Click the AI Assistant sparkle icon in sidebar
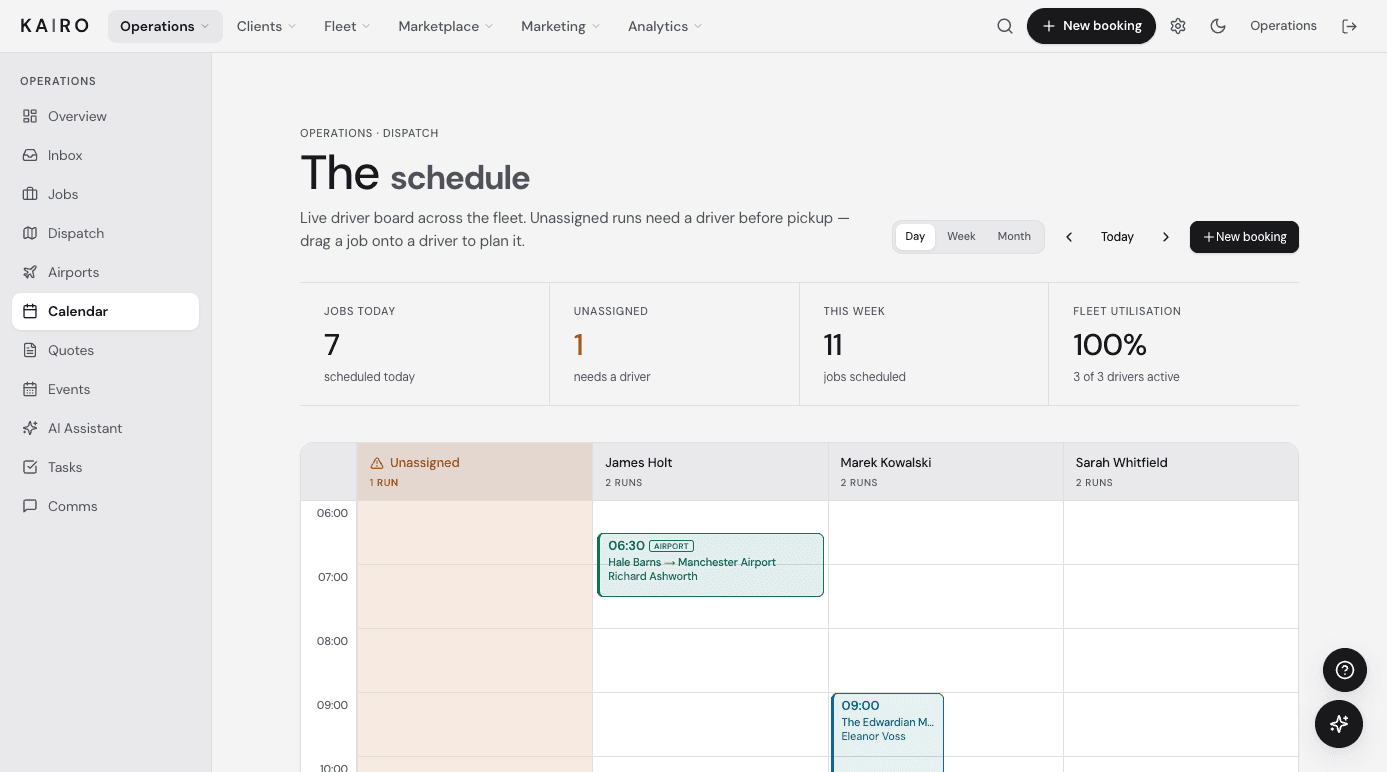The image size is (1387, 772). point(30,428)
